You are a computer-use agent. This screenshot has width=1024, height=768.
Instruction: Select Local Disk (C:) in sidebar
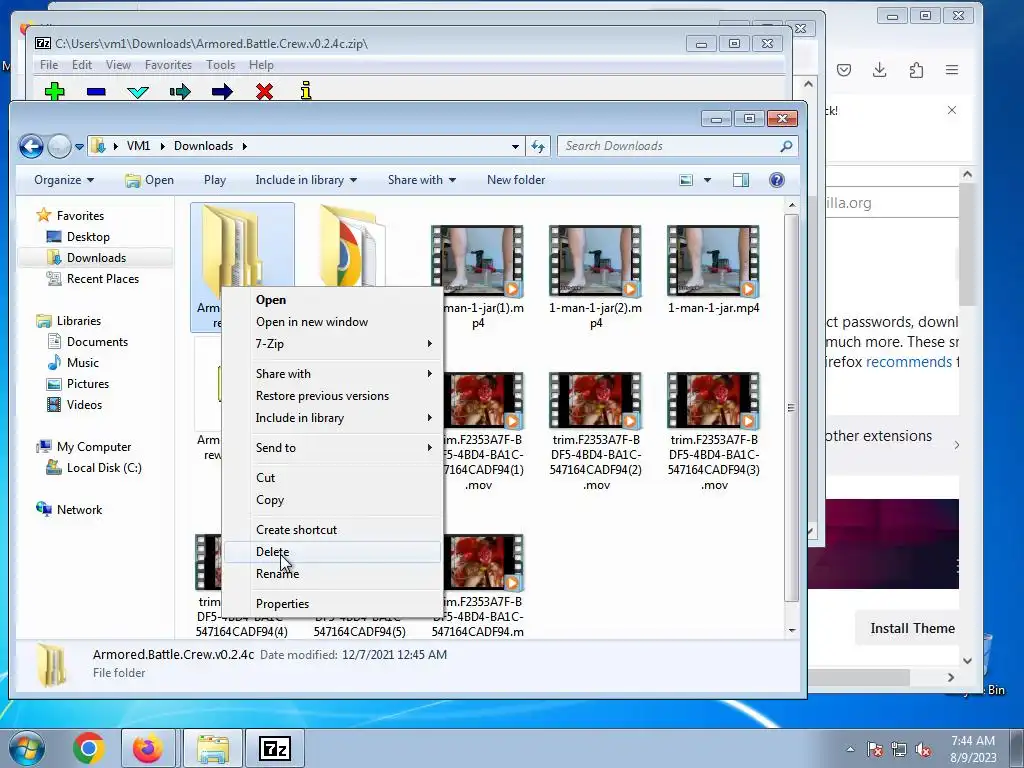click(104, 468)
